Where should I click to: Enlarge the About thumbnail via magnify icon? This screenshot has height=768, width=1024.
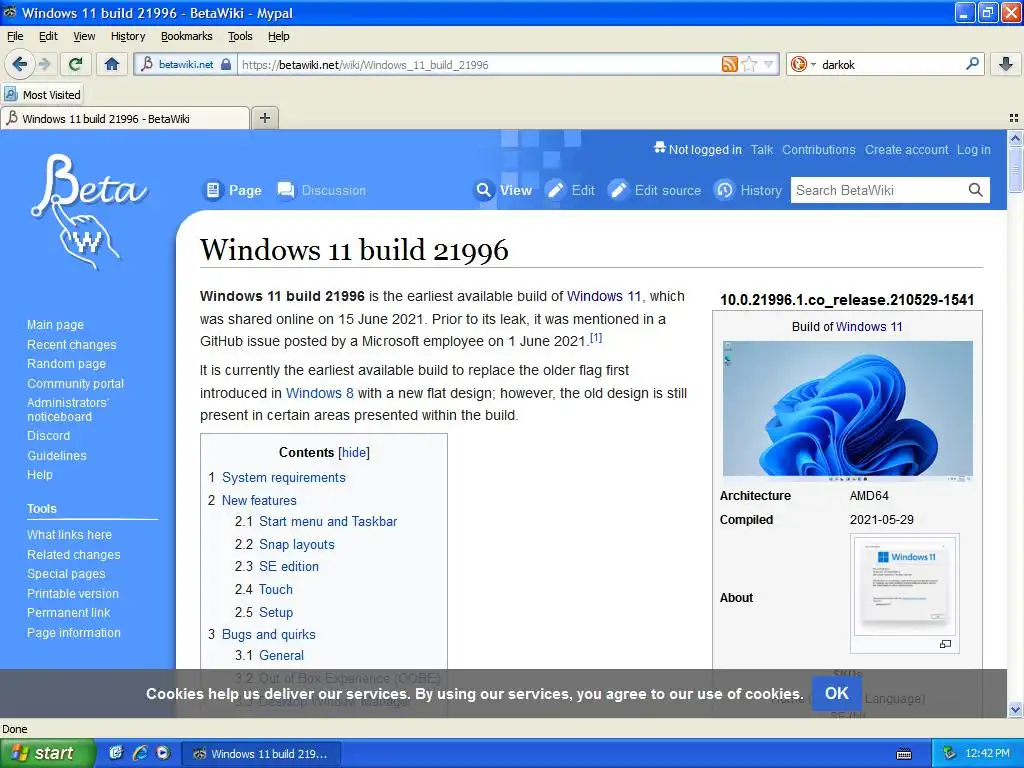(x=945, y=644)
